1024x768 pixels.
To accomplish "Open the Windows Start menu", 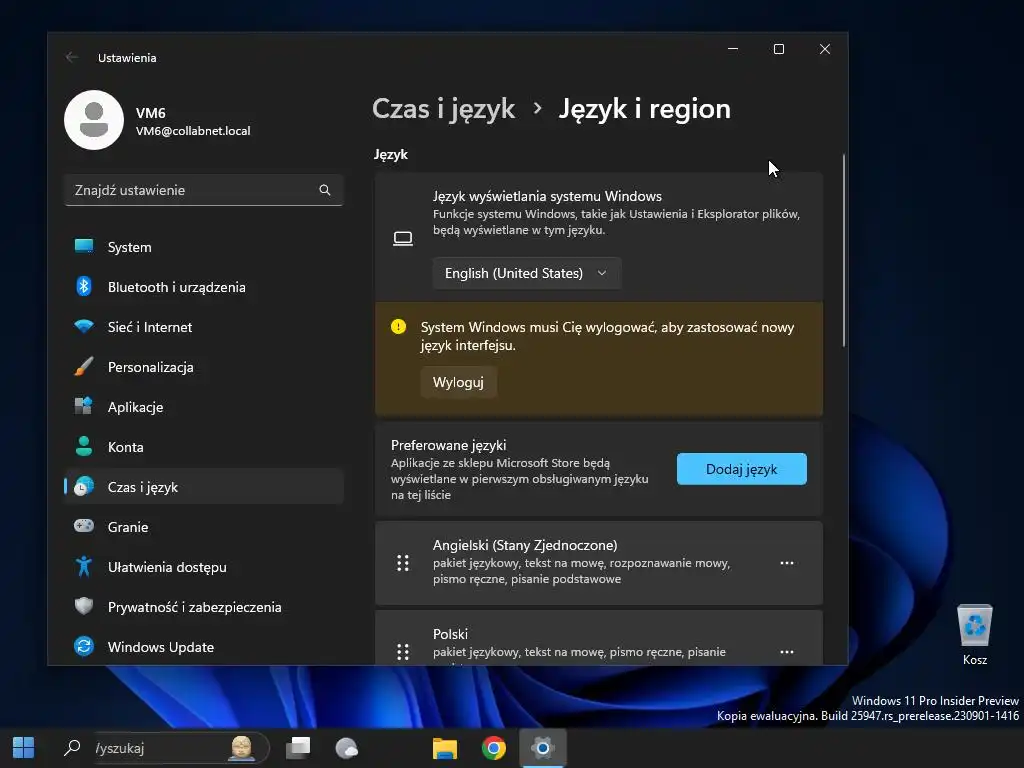I will click(x=24, y=748).
